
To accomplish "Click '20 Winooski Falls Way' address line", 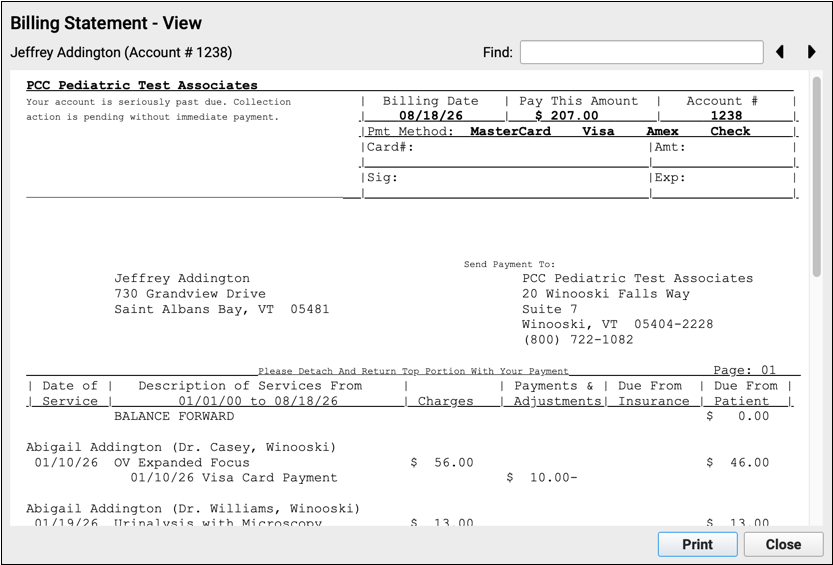I will point(606,294).
